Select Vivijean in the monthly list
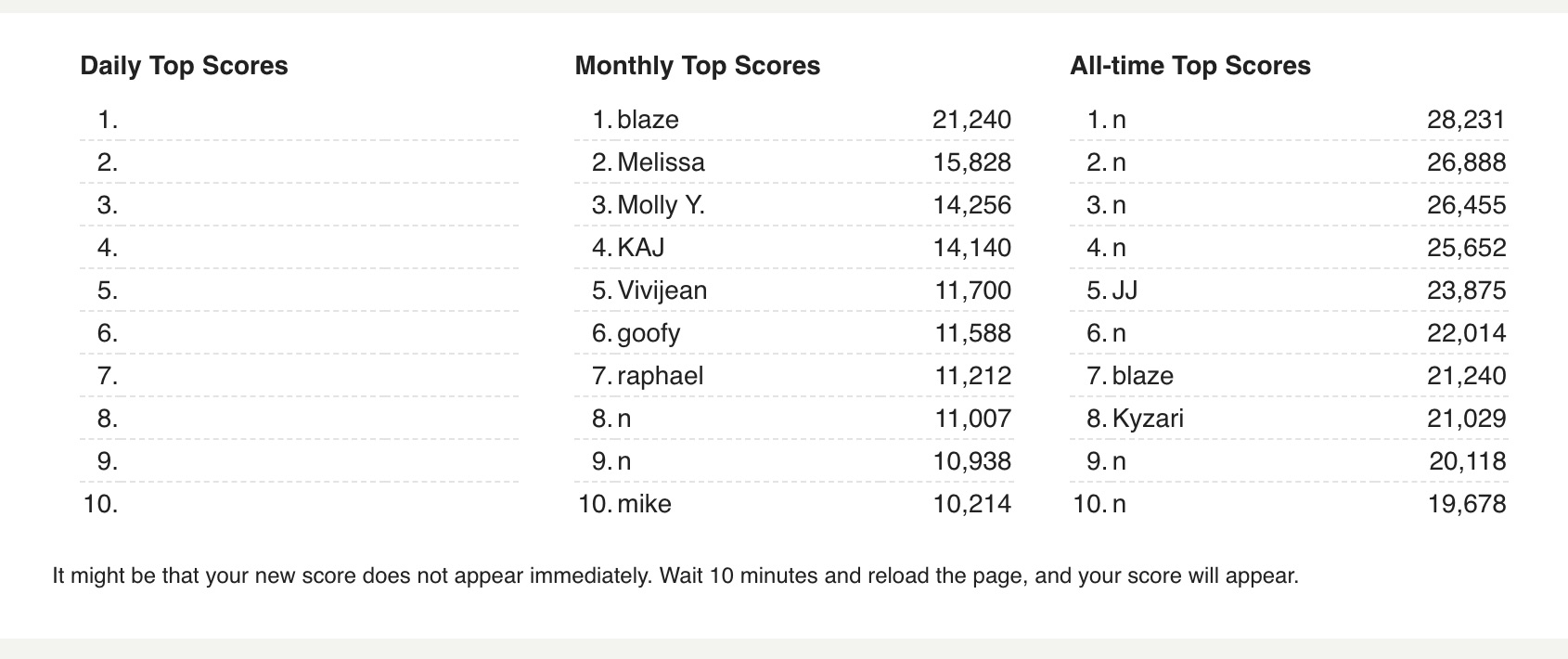Viewport: 1568px width, 659px height. coord(662,291)
